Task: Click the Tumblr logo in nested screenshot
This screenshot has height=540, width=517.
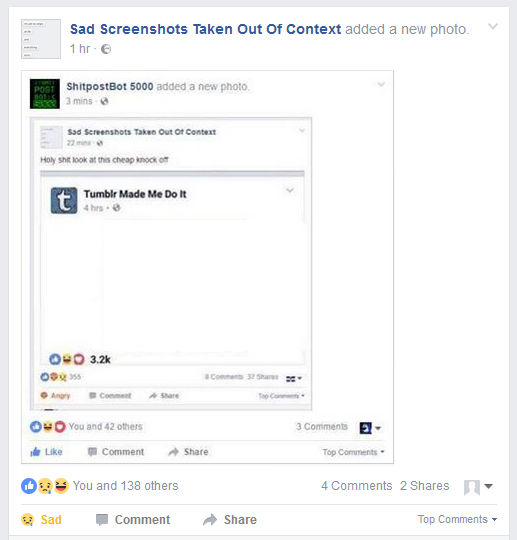Action: [x=64, y=200]
